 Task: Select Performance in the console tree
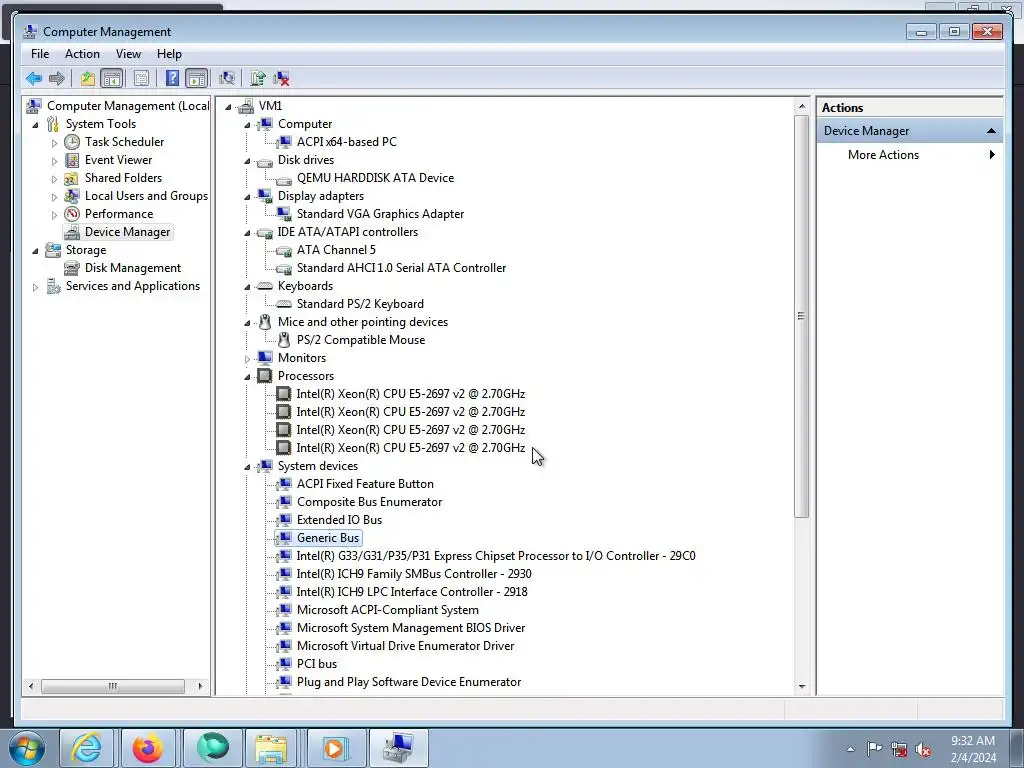point(119,214)
